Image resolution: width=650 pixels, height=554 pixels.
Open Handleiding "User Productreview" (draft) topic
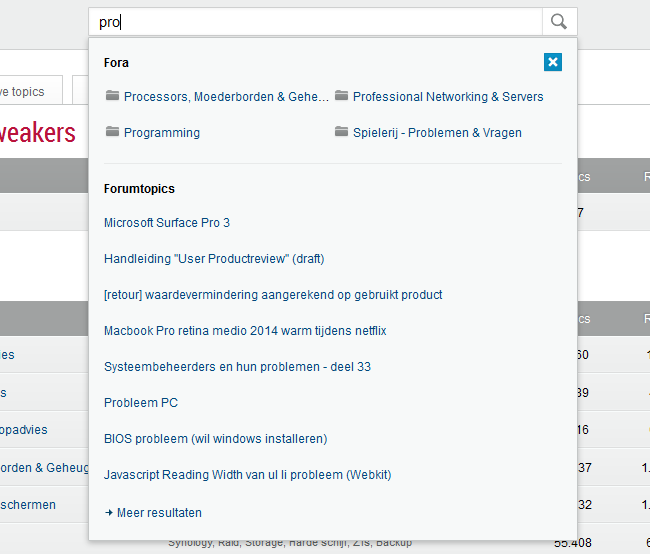click(214, 259)
